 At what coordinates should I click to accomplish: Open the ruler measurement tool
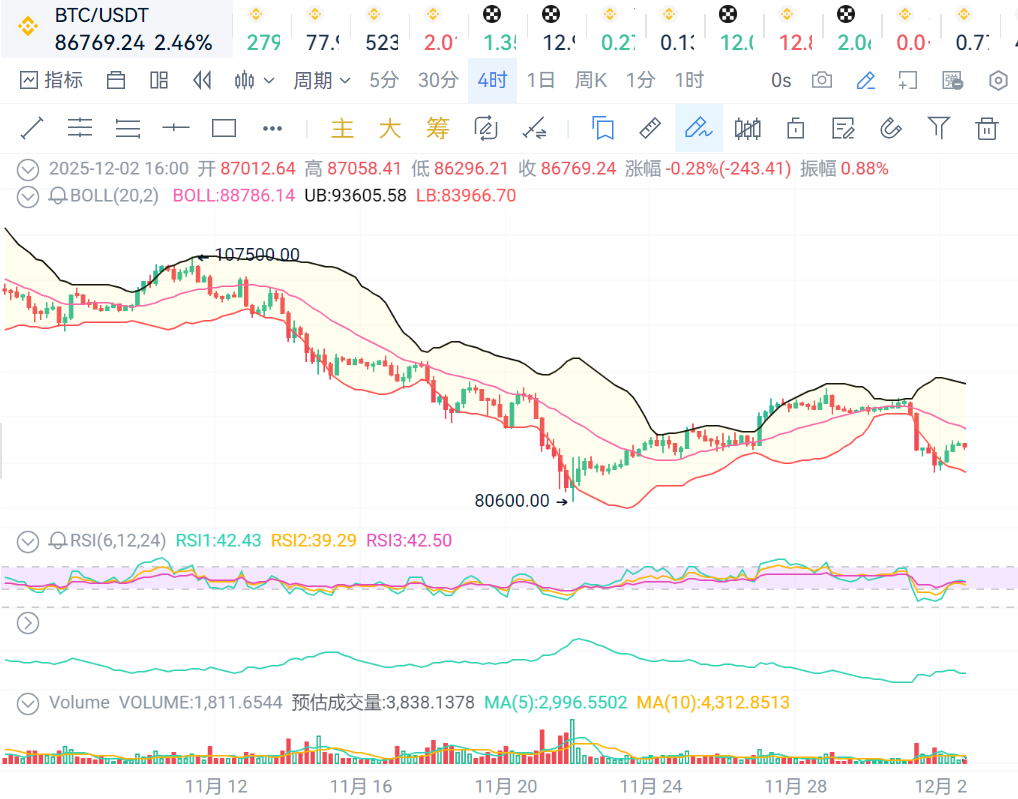(650, 128)
